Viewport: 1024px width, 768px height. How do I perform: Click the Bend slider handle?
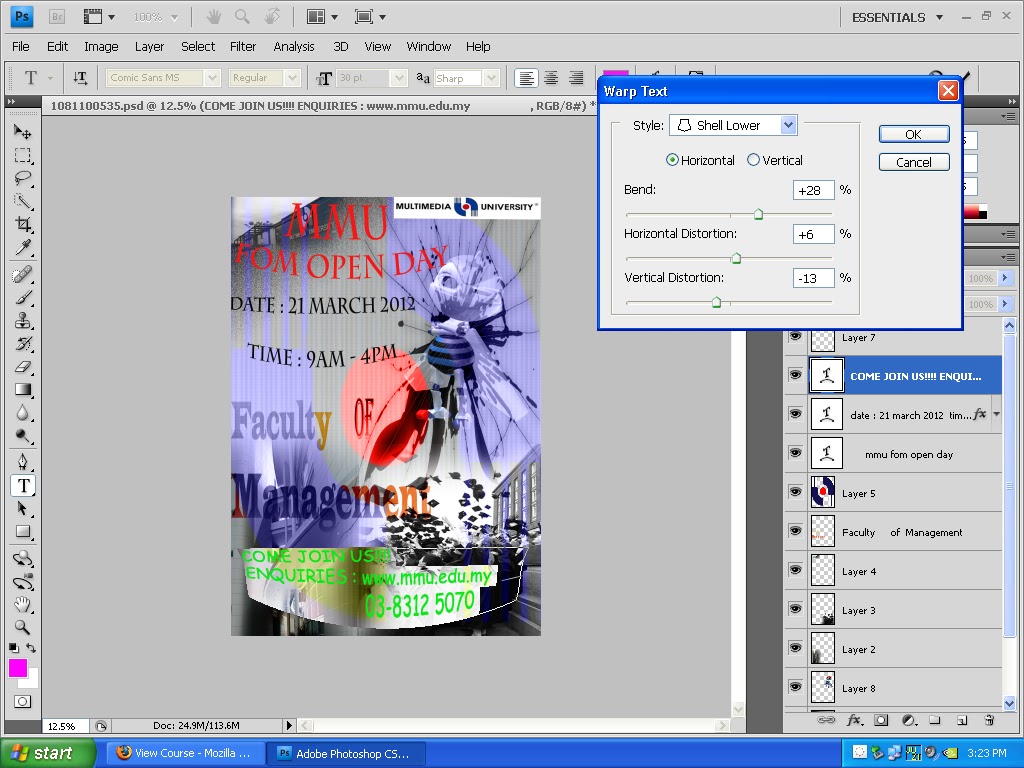coord(758,214)
